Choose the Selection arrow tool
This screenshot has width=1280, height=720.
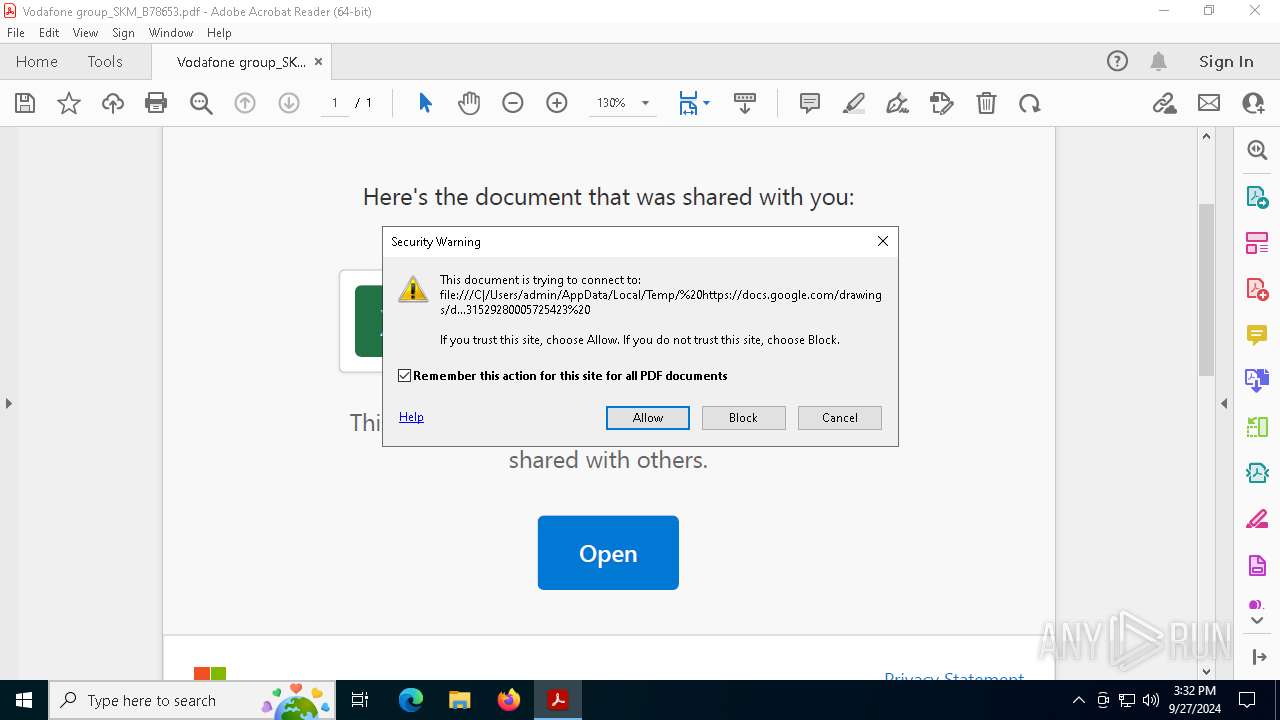click(x=425, y=103)
